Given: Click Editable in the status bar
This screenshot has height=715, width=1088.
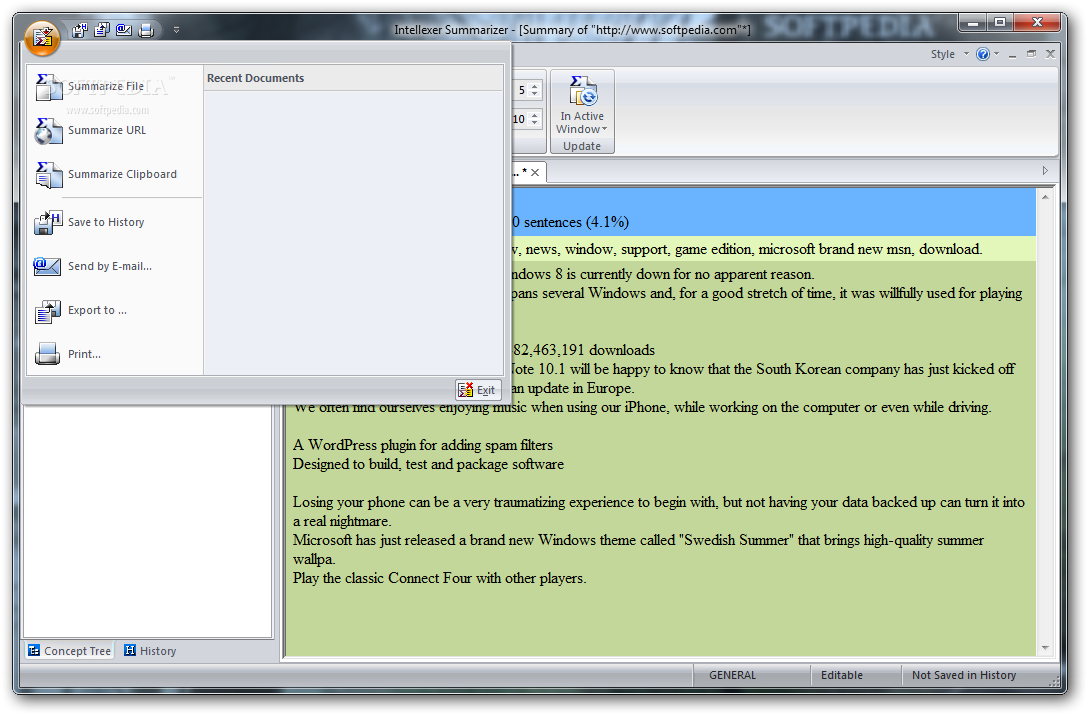Looking at the screenshot, I should pyautogui.click(x=842, y=675).
